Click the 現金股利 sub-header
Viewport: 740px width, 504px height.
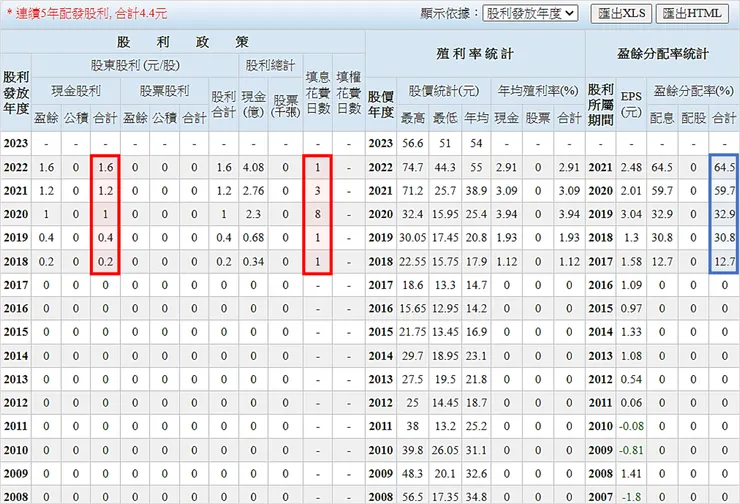[76, 91]
